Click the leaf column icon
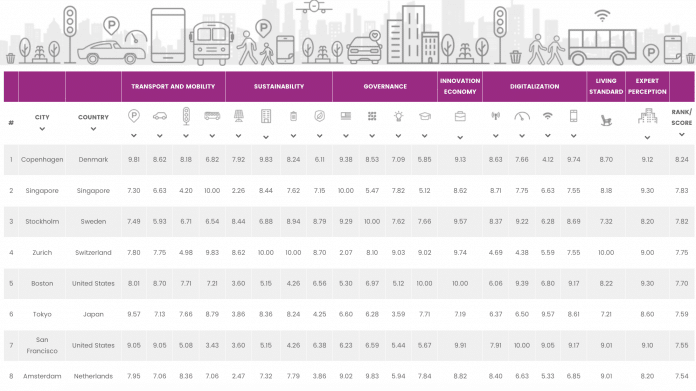The image size is (696, 391). click(x=320, y=116)
